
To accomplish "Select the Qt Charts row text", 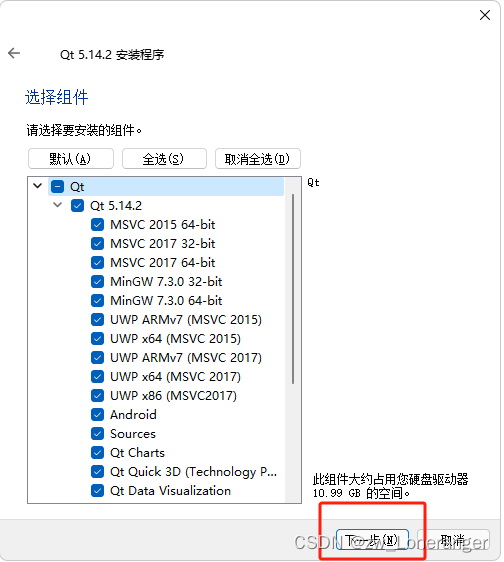I will [x=137, y=453].
